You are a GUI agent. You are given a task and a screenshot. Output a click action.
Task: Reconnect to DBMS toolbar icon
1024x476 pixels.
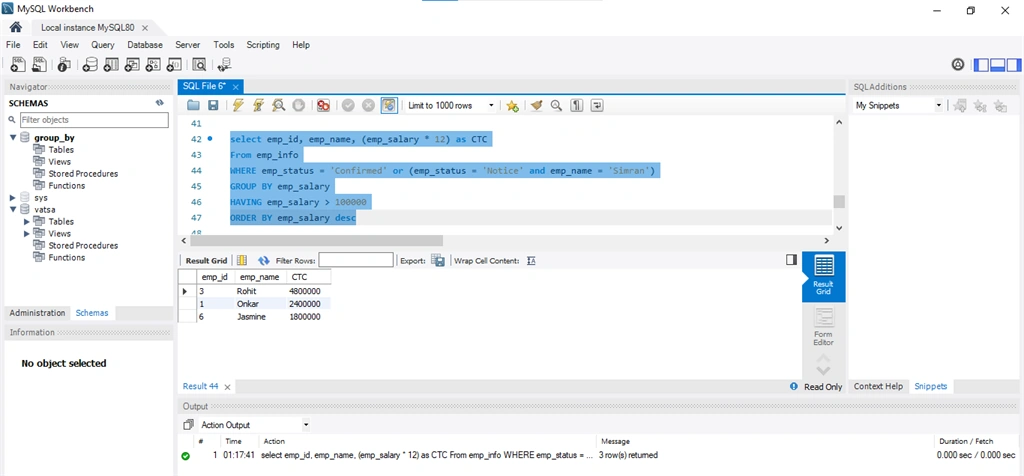[224, 64]
